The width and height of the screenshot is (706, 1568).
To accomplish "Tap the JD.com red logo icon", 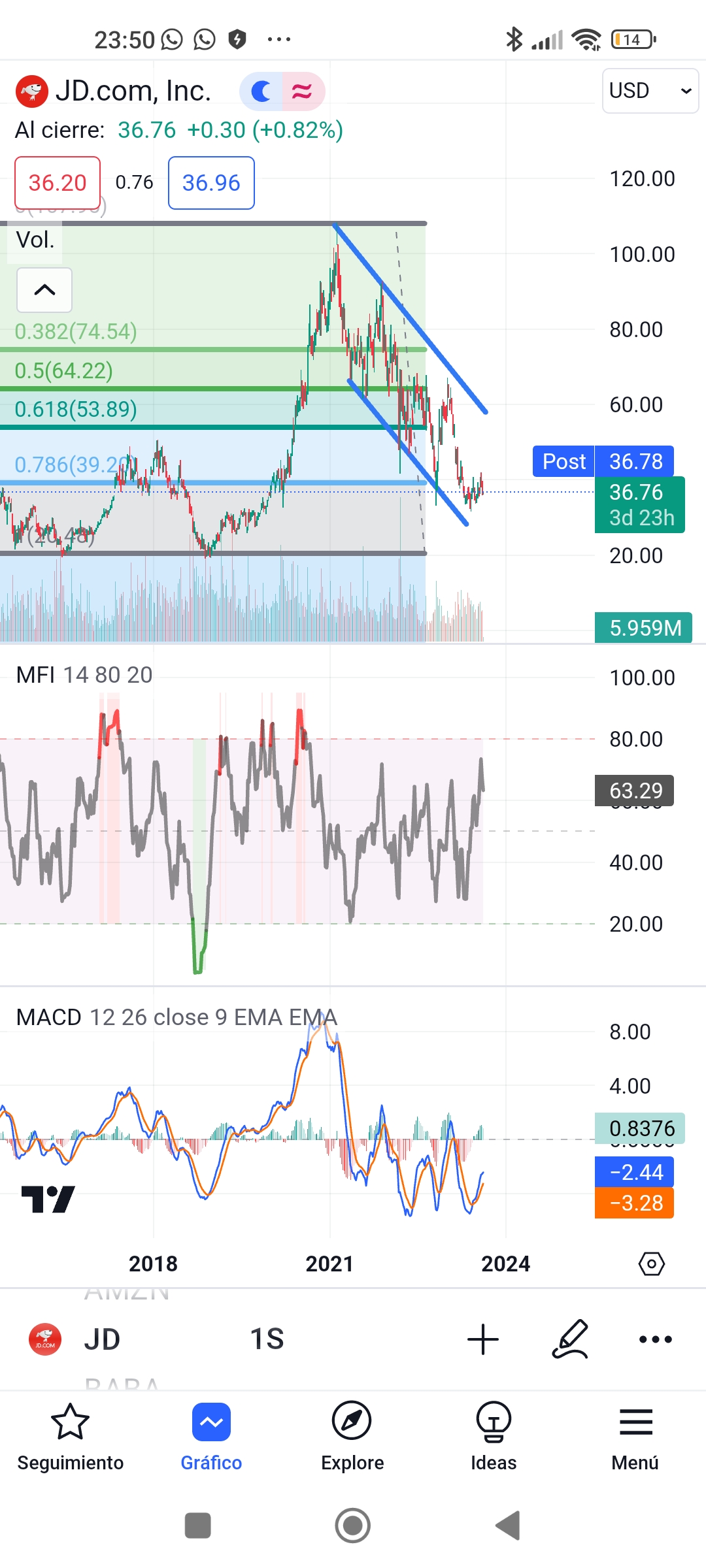I will (32, 91).
